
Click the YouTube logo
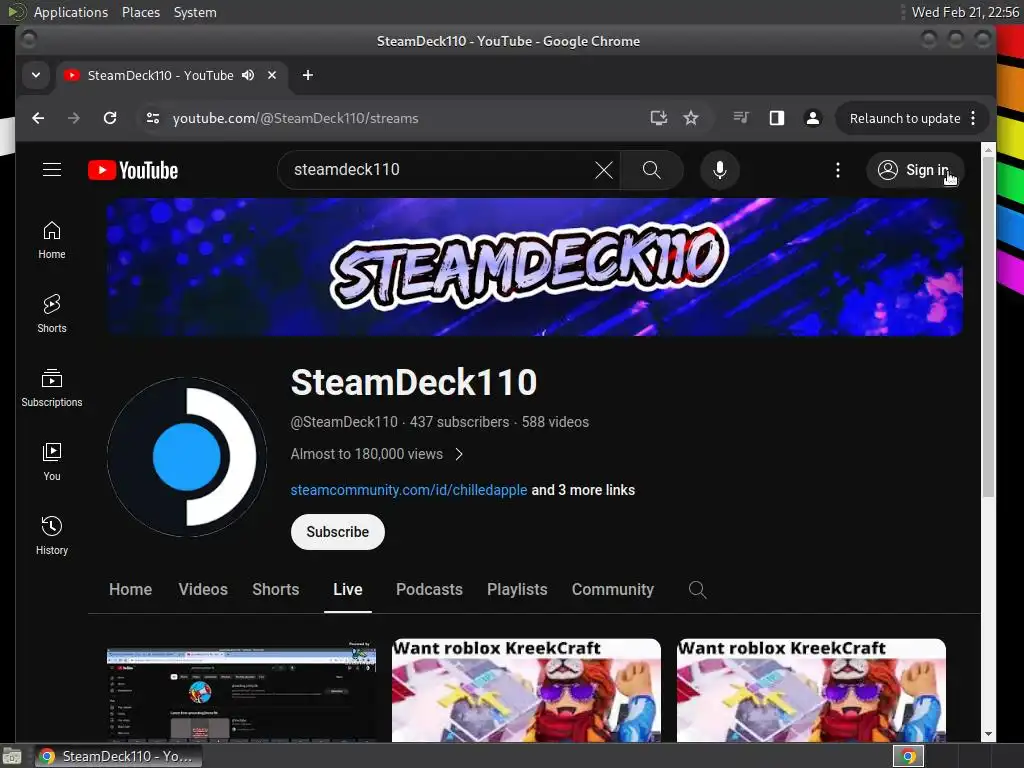pyautogui.click(x=133, y=170)
